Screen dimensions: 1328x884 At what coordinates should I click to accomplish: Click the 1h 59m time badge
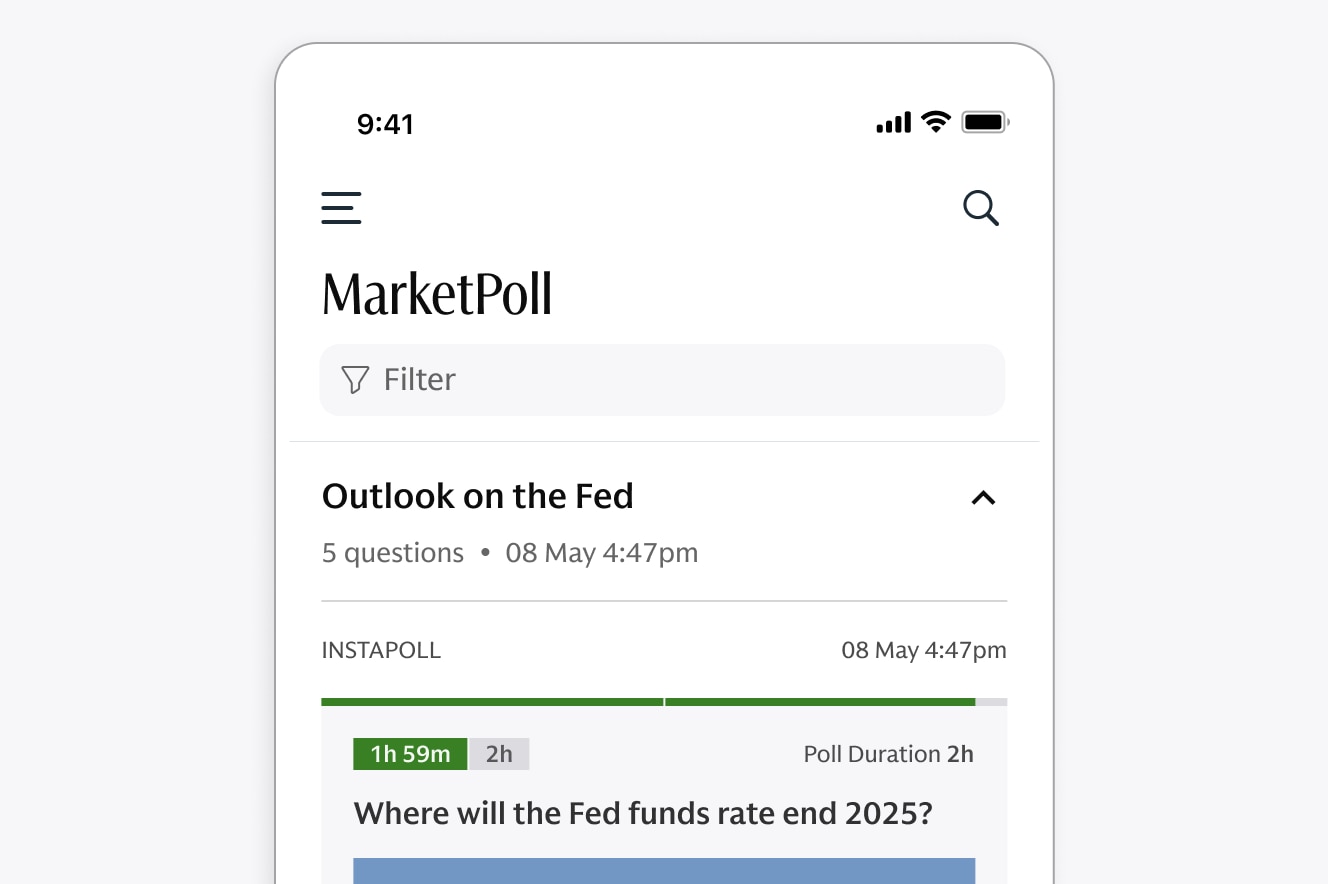(x=410, y=754)
